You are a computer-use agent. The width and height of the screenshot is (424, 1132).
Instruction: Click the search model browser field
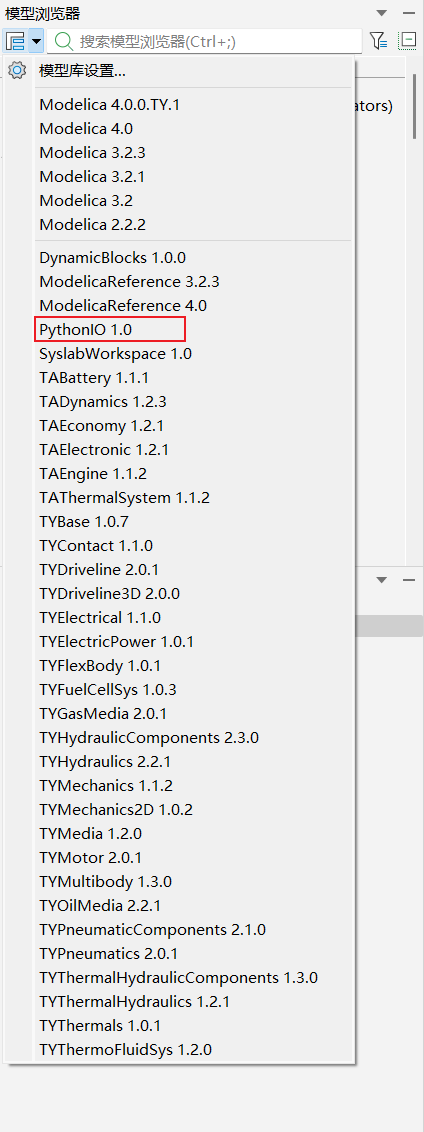coord(205,41)
